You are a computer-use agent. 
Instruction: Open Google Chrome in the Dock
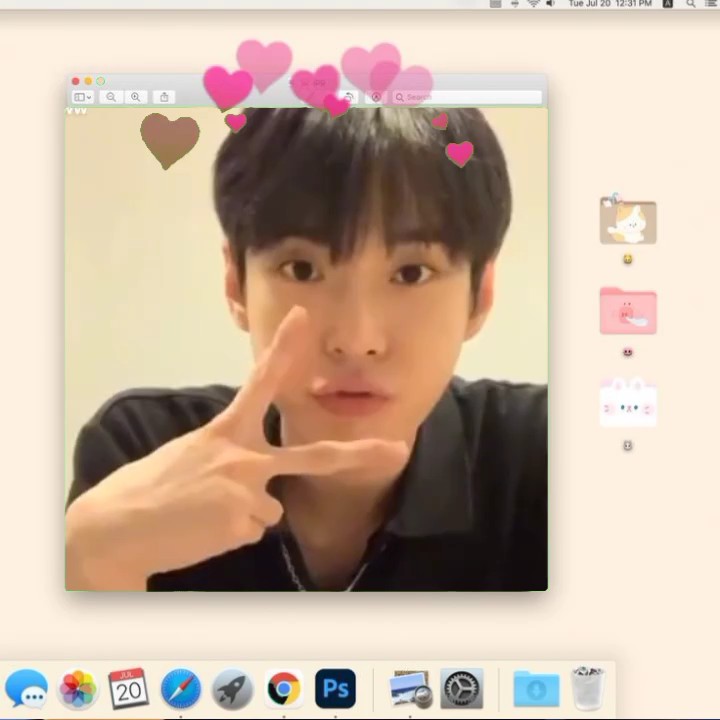[x=284, y=688]
